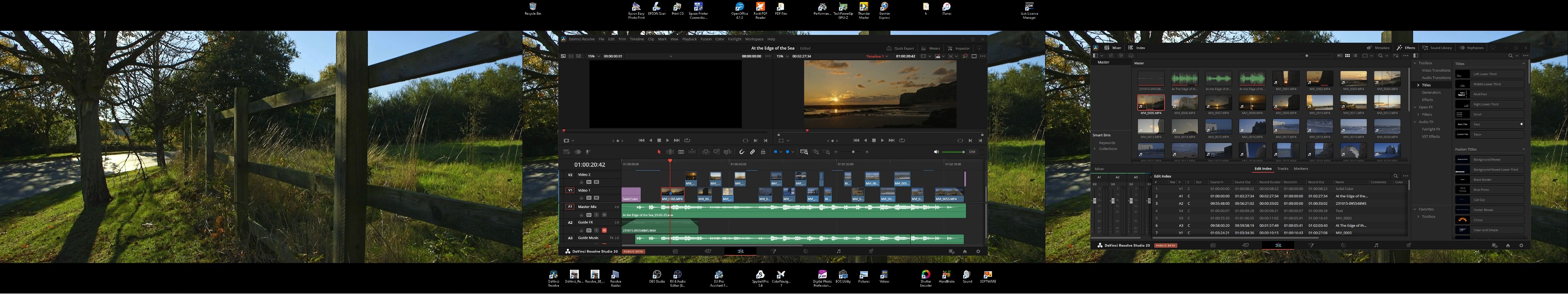
Task: Switch to the Cut page icon
Action: 708,251
